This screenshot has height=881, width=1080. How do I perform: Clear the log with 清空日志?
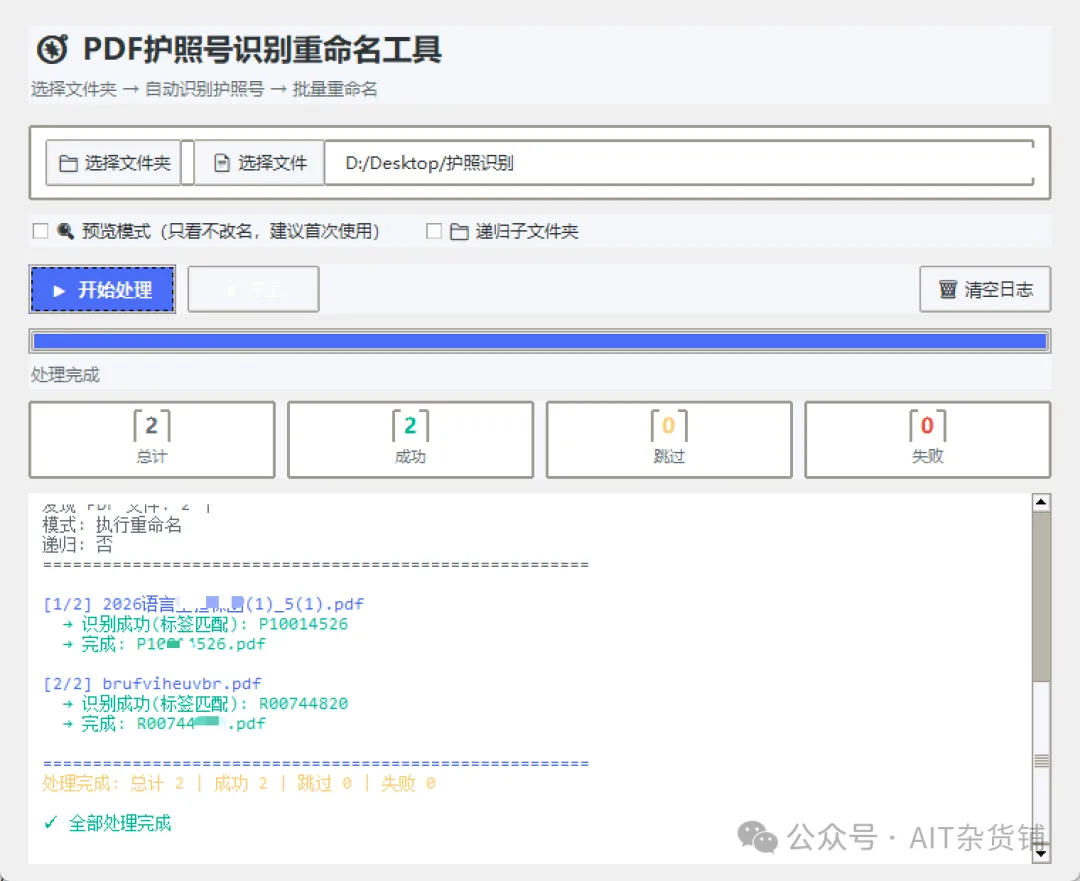coord(985,289)
